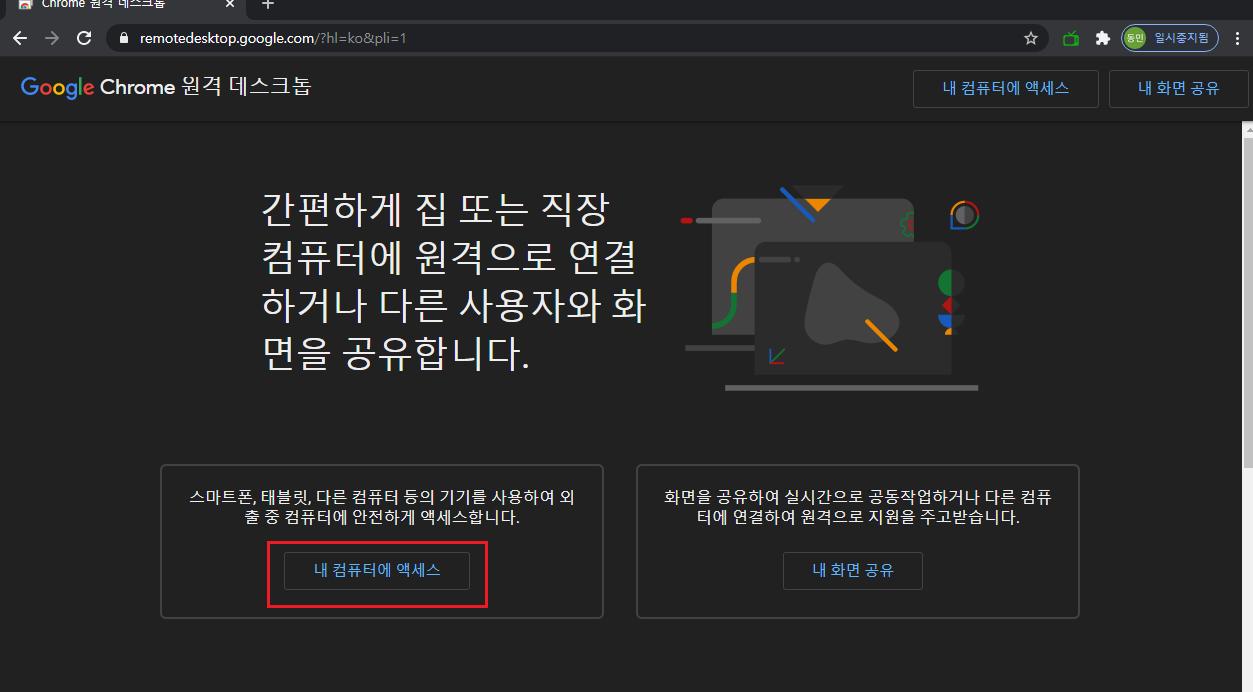Click the lock icon in address bar
Screen dimensions: 1253x692
[x=124, y=39]
